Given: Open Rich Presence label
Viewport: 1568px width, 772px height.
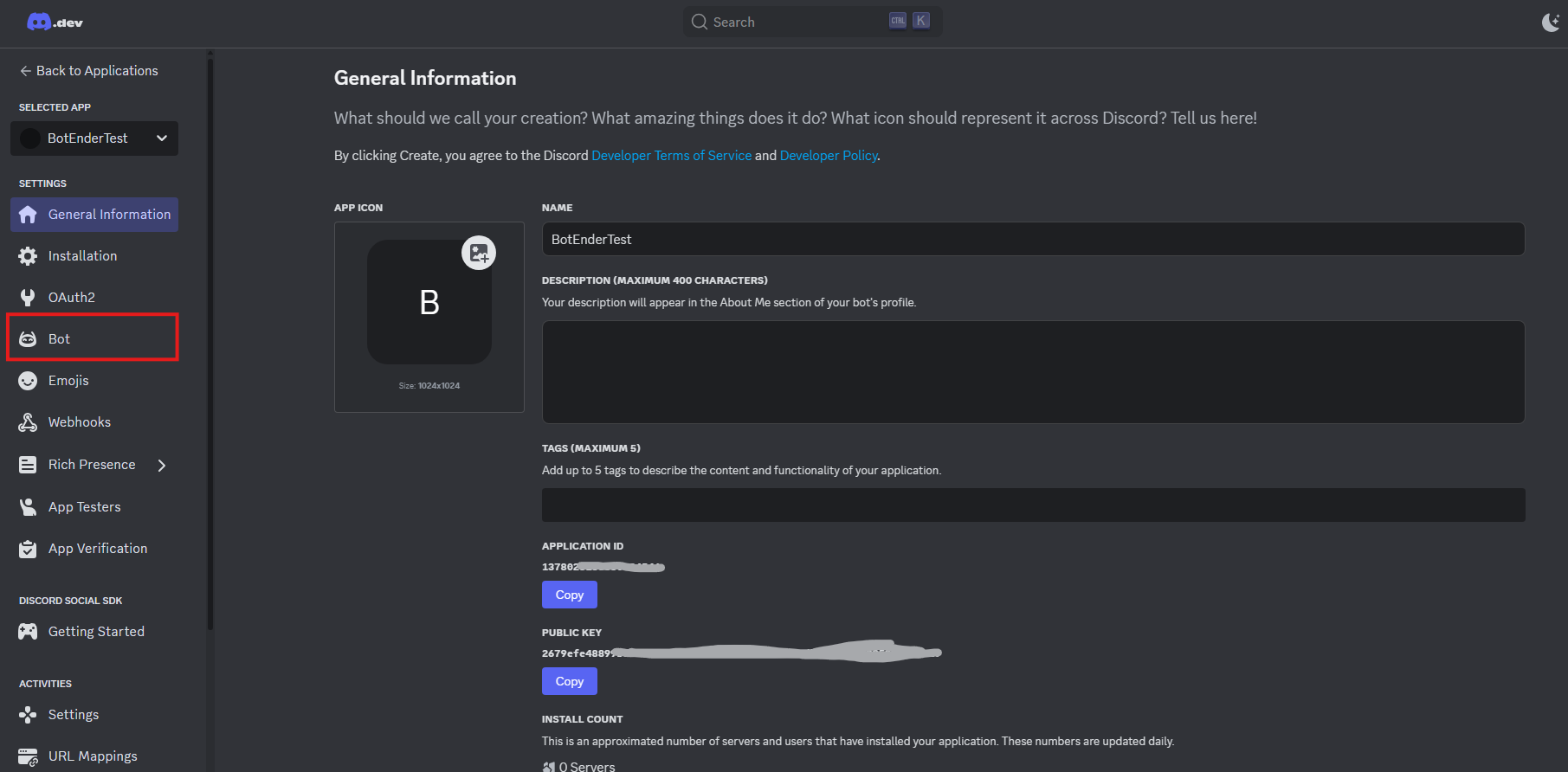Looking at the screenshot, I should [x=92, y=465].
